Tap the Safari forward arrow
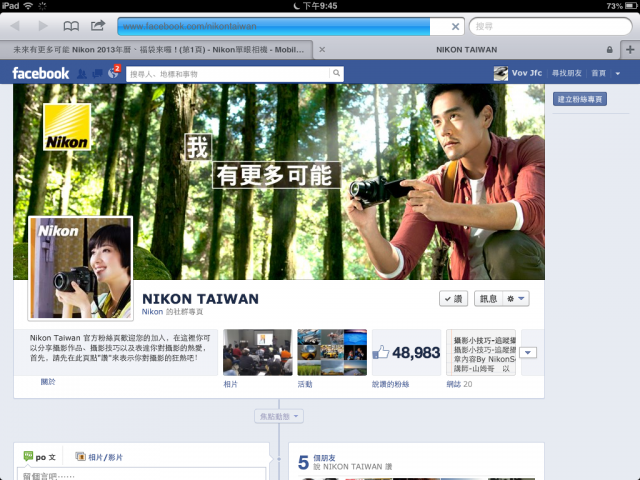 [x=42, y=26]
